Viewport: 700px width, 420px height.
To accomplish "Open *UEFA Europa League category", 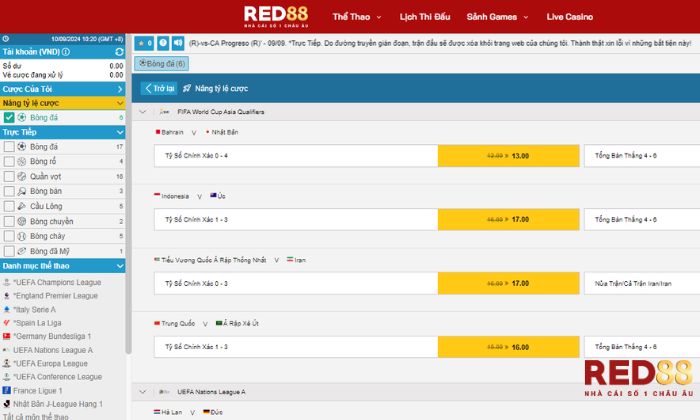I will (x=50, y=363).
